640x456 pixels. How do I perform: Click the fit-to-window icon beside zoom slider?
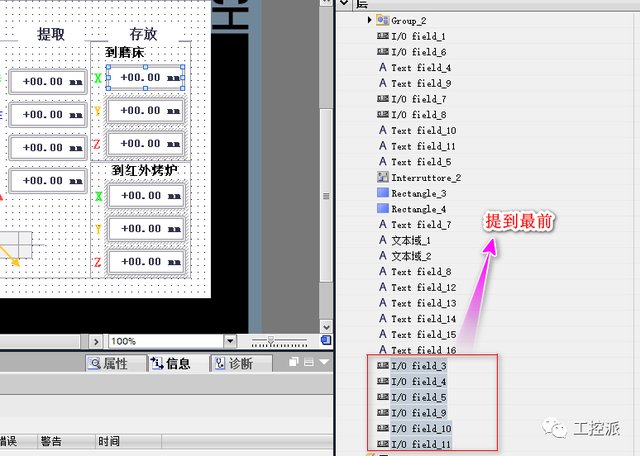(326, 341)
